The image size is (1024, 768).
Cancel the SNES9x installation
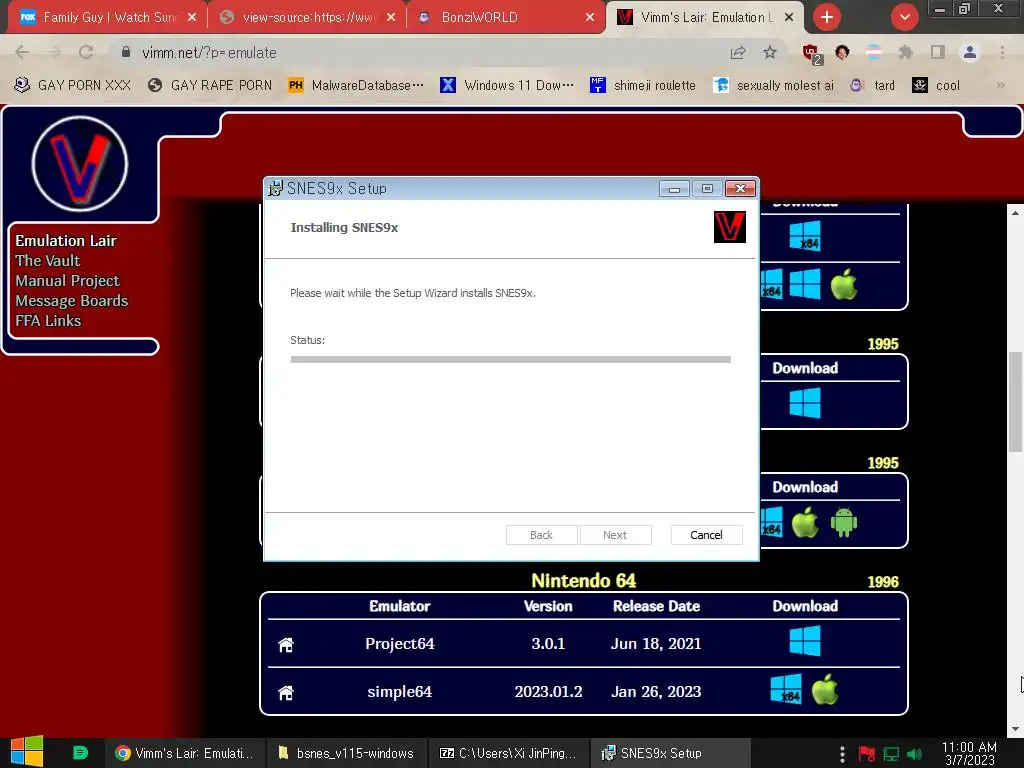(706, 535)
